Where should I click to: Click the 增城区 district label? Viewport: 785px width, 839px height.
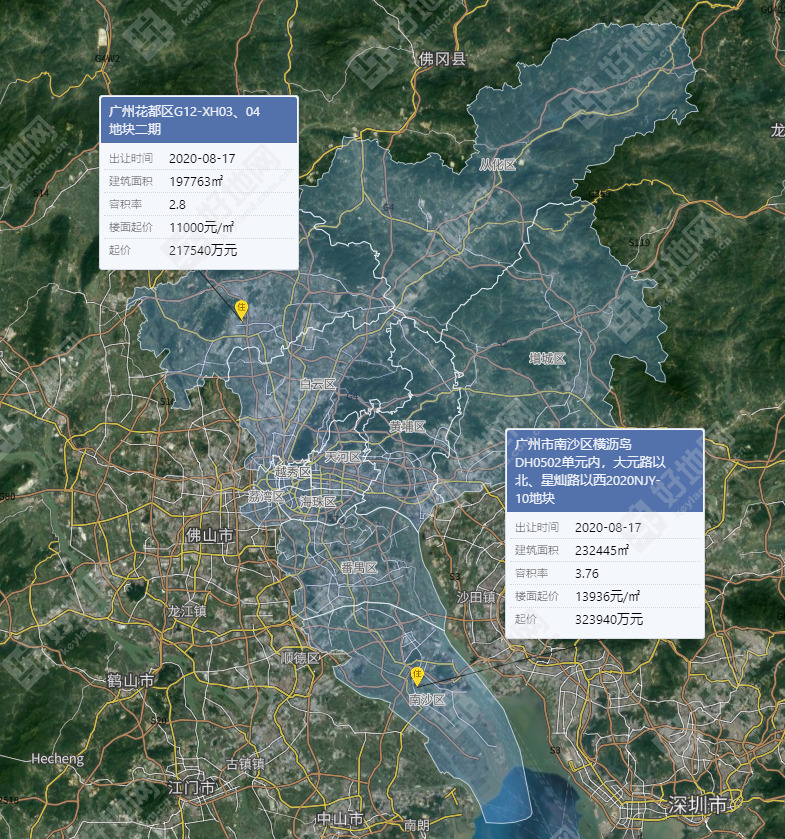(547, 357)
